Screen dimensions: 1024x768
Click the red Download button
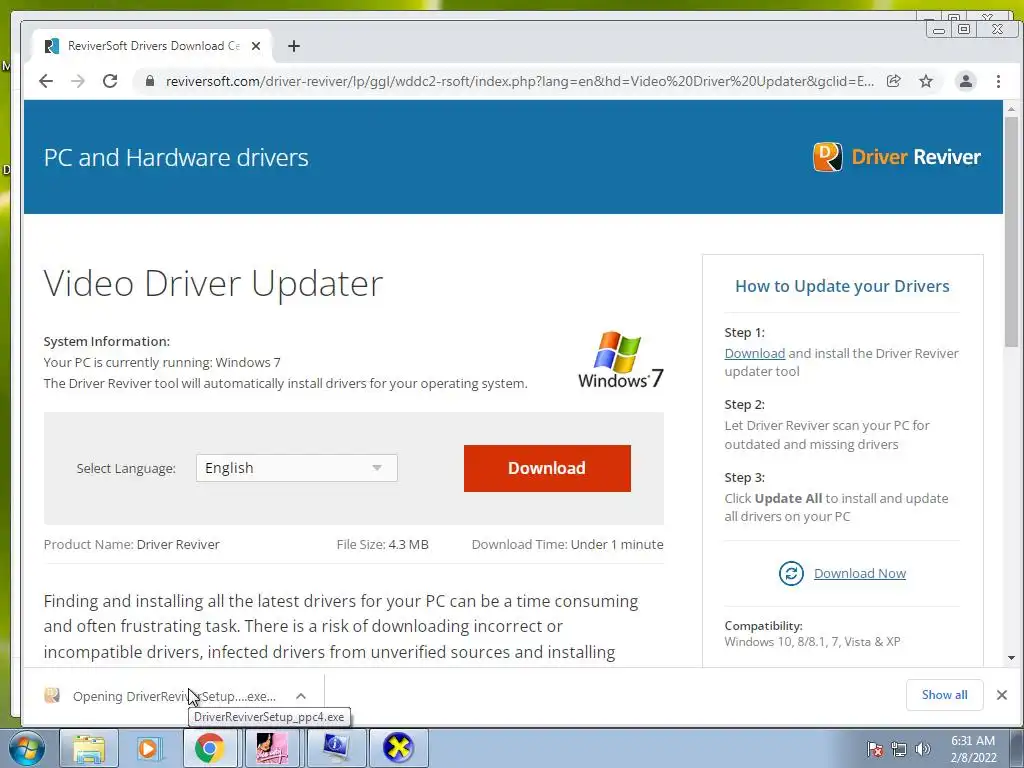click(x=547, y=468)
